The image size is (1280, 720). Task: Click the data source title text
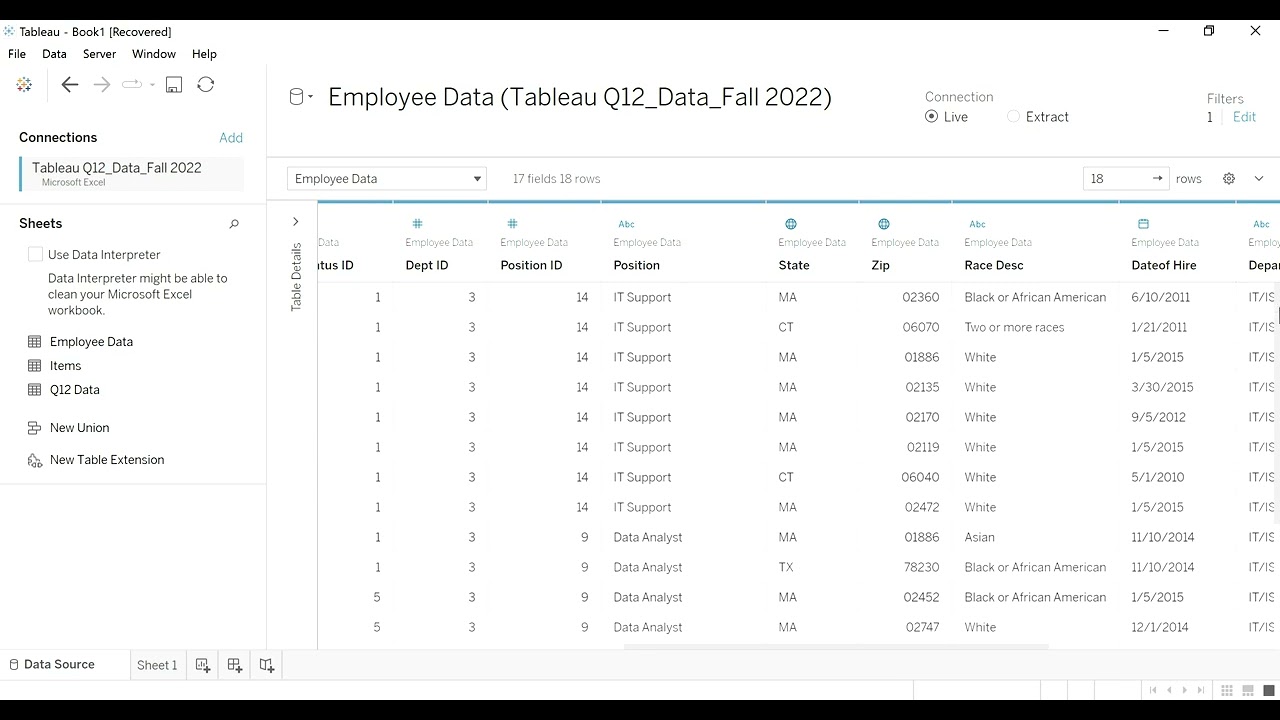tap(580, 97)
